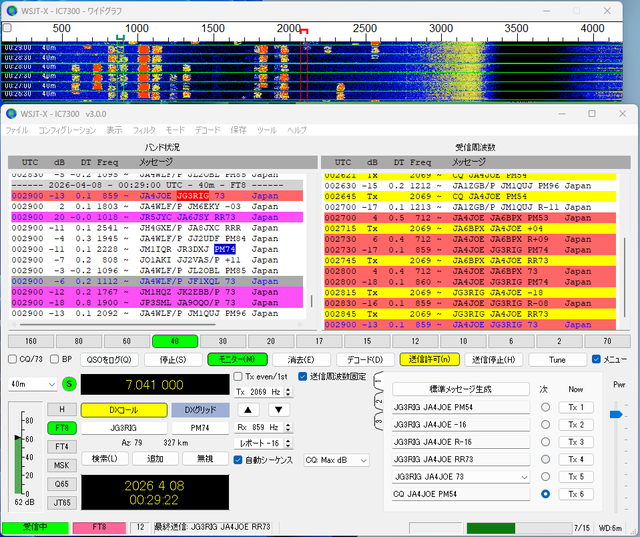Select next radio for JG3RIG JA4JOE RR73
Viewport: 640px width, 537px height.
pos(545,459)
